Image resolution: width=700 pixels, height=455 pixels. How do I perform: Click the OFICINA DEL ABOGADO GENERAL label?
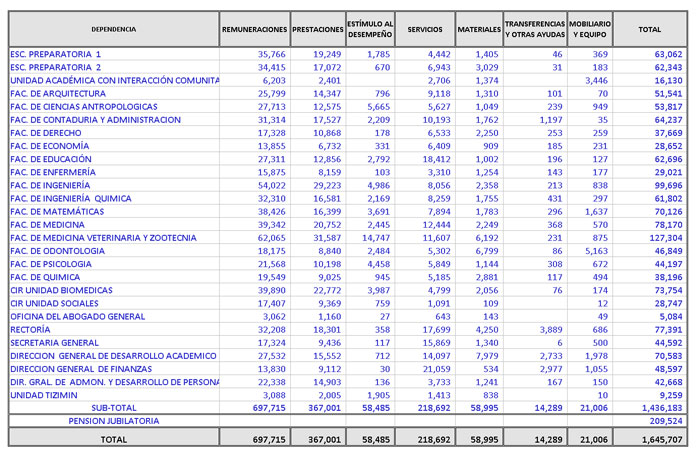pyautogui.click(x=79, y=316)
